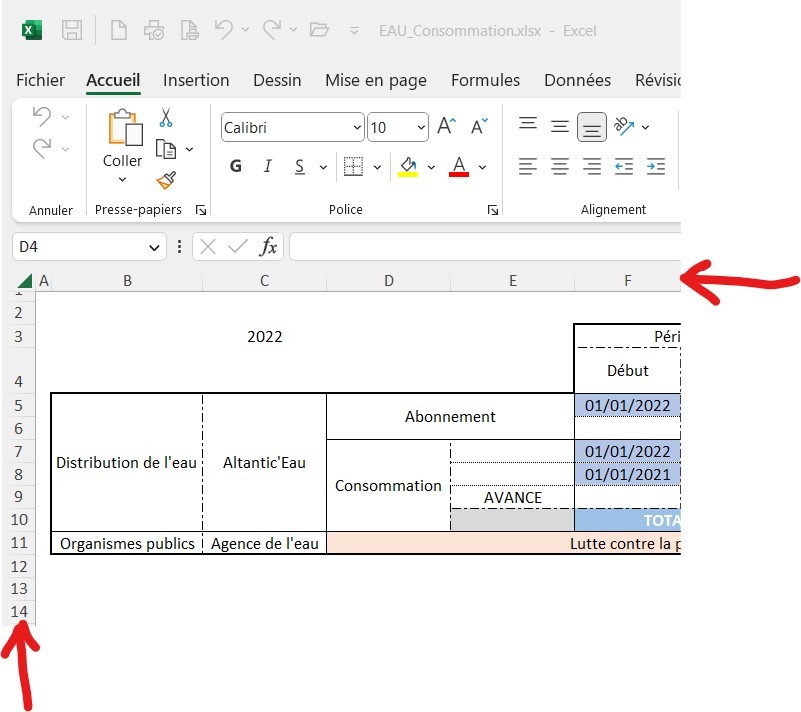Click the Abonnement cell
801x712 pixels.
pos(450,417)
